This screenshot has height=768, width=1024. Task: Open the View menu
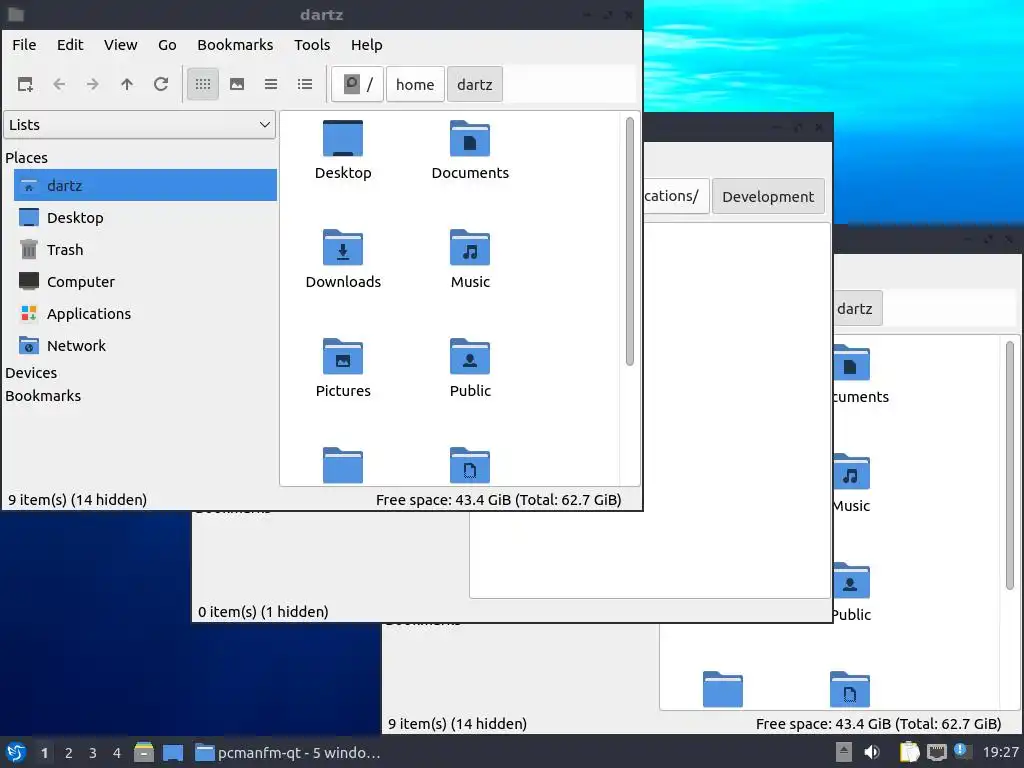[x=121, y=45]
